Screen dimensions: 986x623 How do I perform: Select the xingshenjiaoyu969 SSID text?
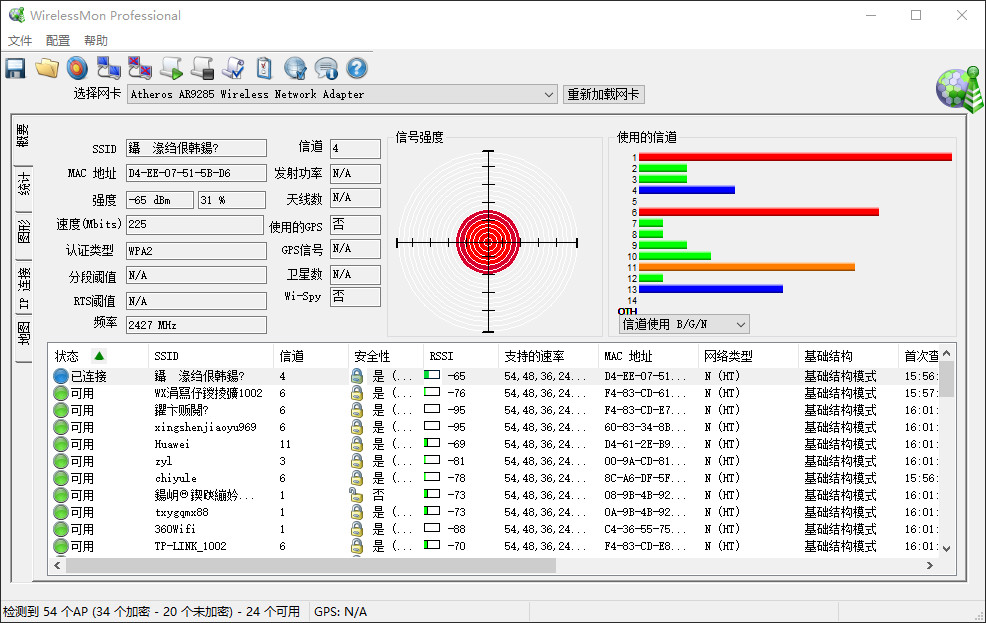pyautogui.click(x=206, y=427)
